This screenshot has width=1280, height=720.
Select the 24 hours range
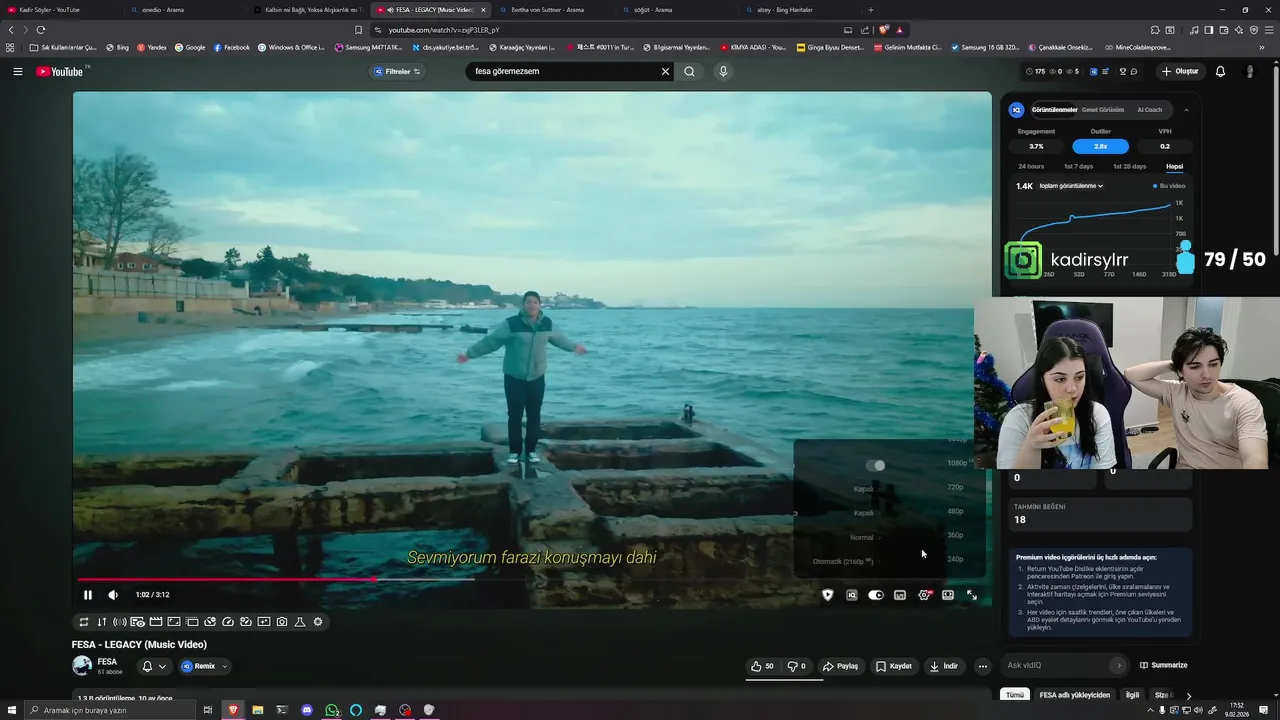click(1031, 166)
